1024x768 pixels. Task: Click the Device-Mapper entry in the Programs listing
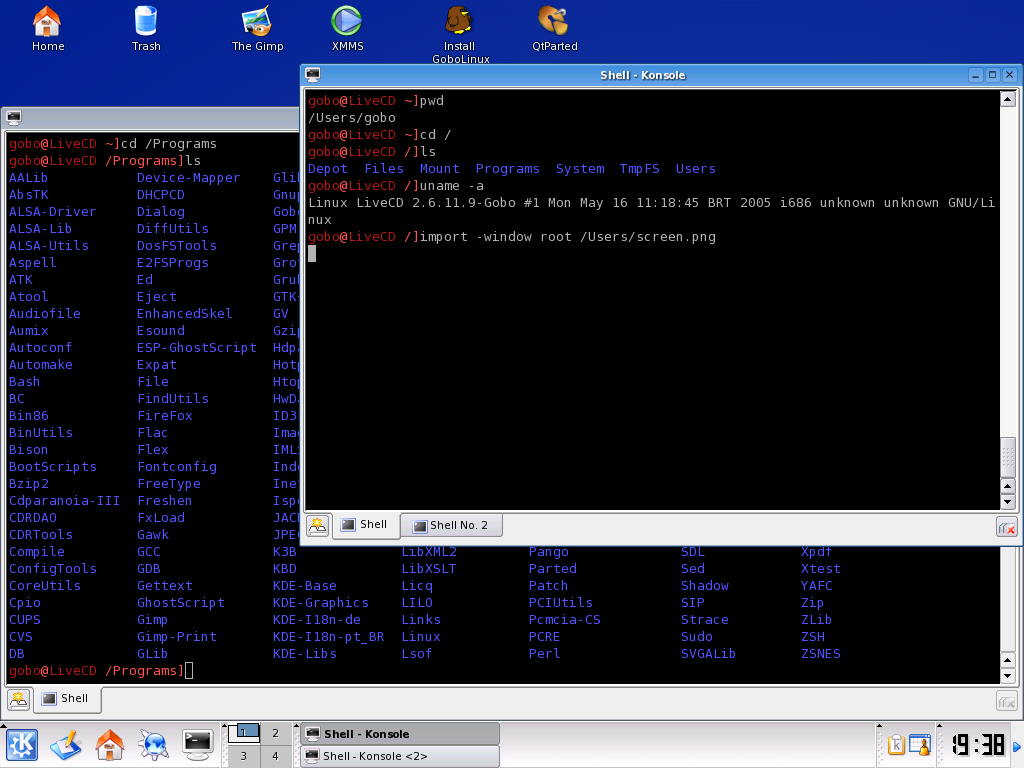189,178
